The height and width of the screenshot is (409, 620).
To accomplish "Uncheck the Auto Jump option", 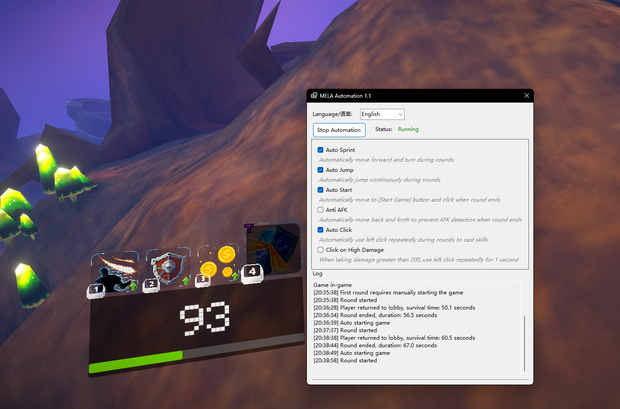I will pos(320,170).
